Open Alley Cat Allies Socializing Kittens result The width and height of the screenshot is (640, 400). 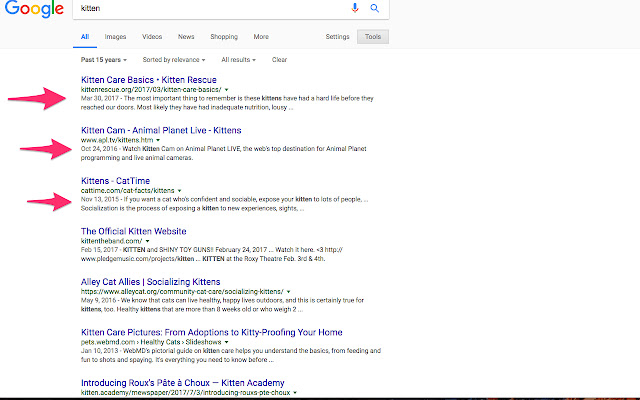(x=150, y=282)
